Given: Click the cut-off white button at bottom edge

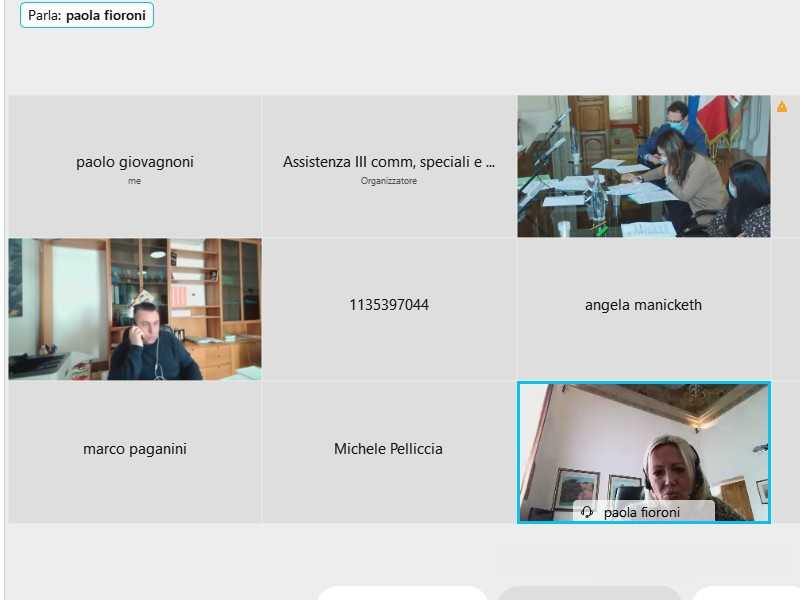Looking at the screenshot, I should tap(746, 593).
